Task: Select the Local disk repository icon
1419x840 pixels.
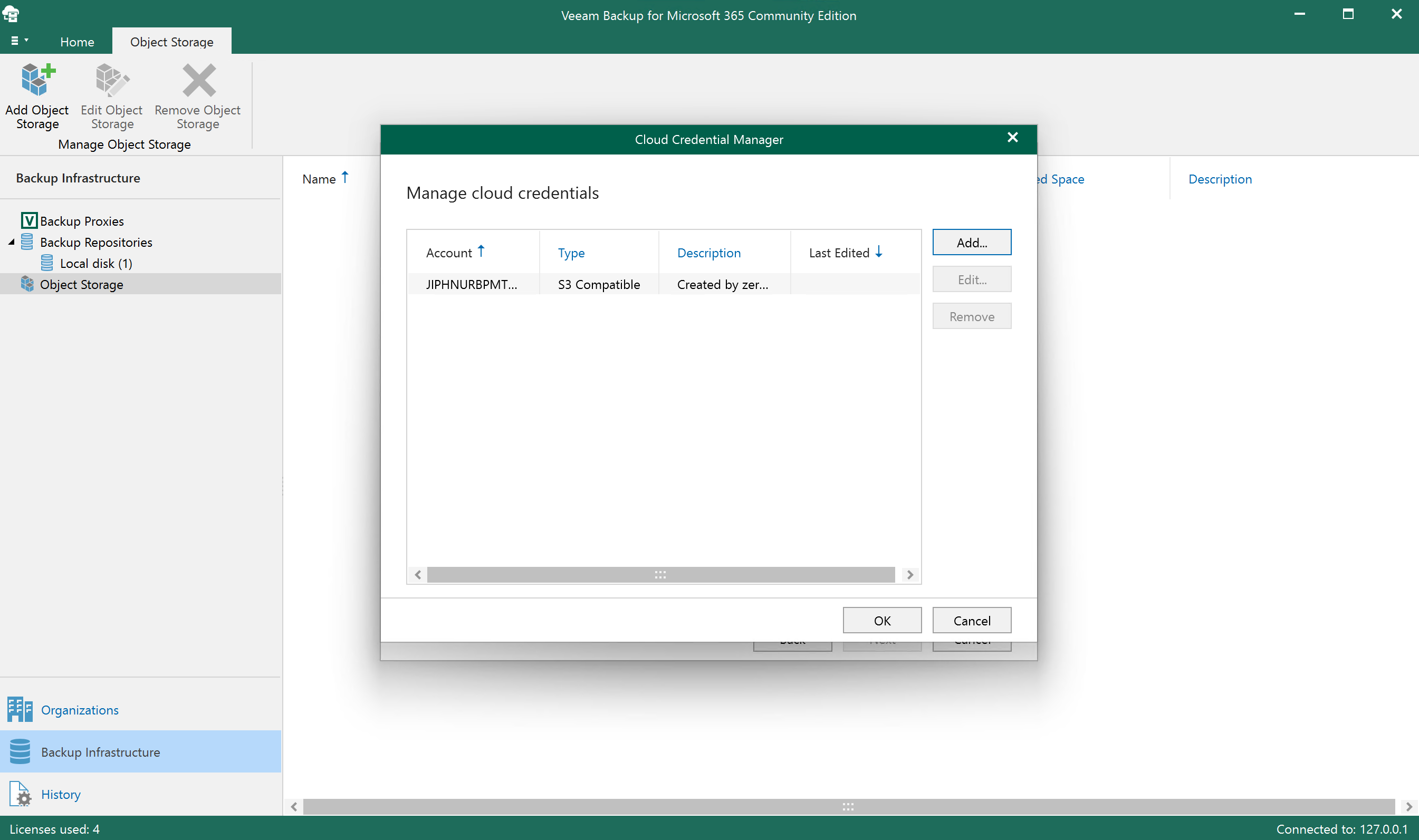Action: (x=48, y=263)
